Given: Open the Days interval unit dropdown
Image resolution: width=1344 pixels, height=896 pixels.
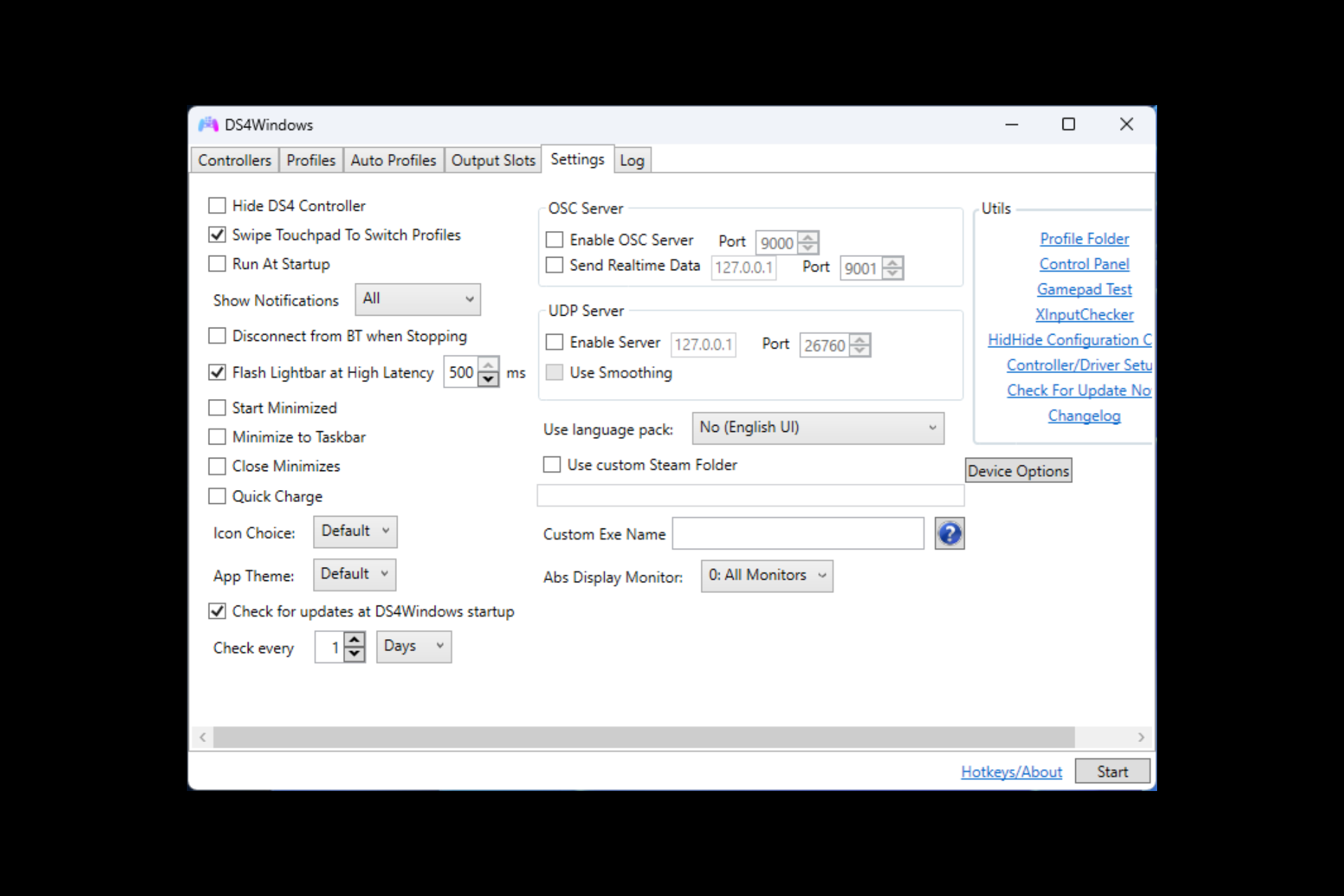Looking at the screenshot, I should tap(414, 646).
